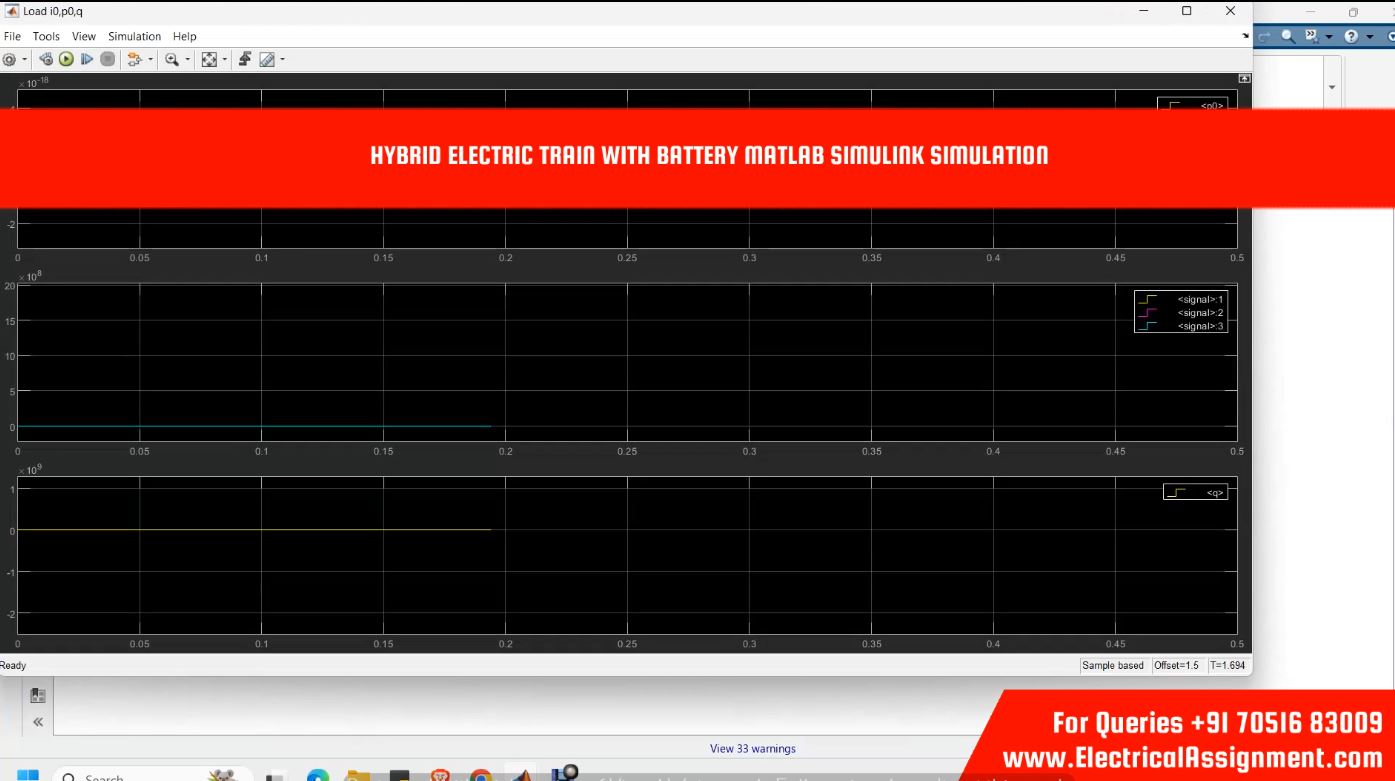Select the Zoom magnifier tool
Image resolution: width=1395 pixels, height=781 pixels.
171,60
